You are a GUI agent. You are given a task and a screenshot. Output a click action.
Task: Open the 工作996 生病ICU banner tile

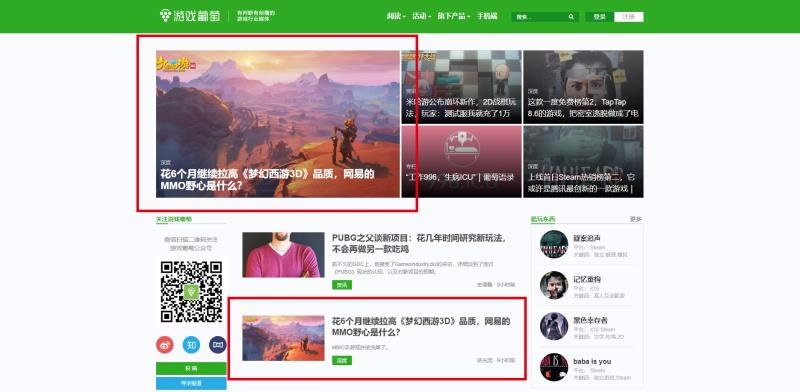(461, 162)
